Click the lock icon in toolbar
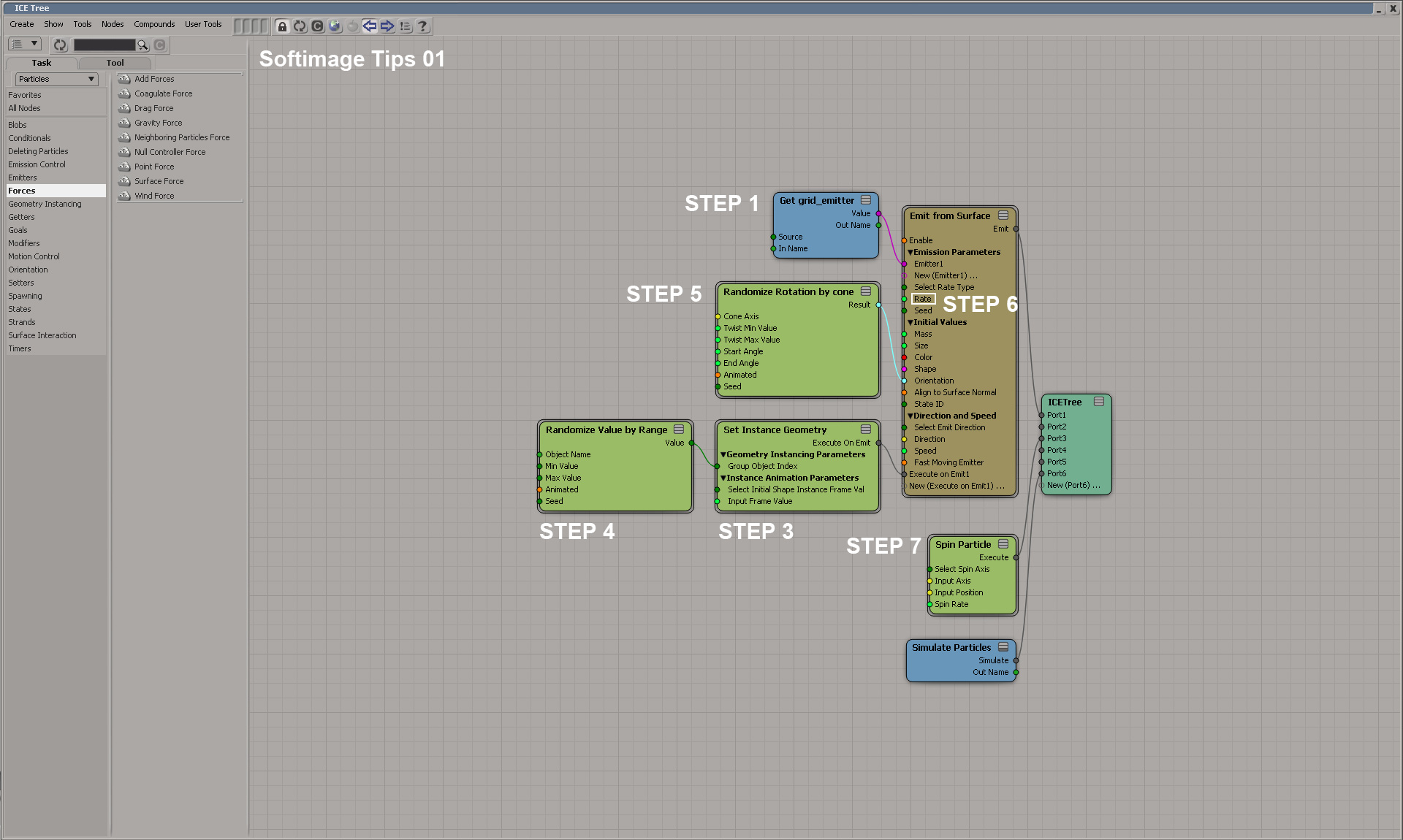The width and height of the screenshot is (1403, 840). click(282, 26)
